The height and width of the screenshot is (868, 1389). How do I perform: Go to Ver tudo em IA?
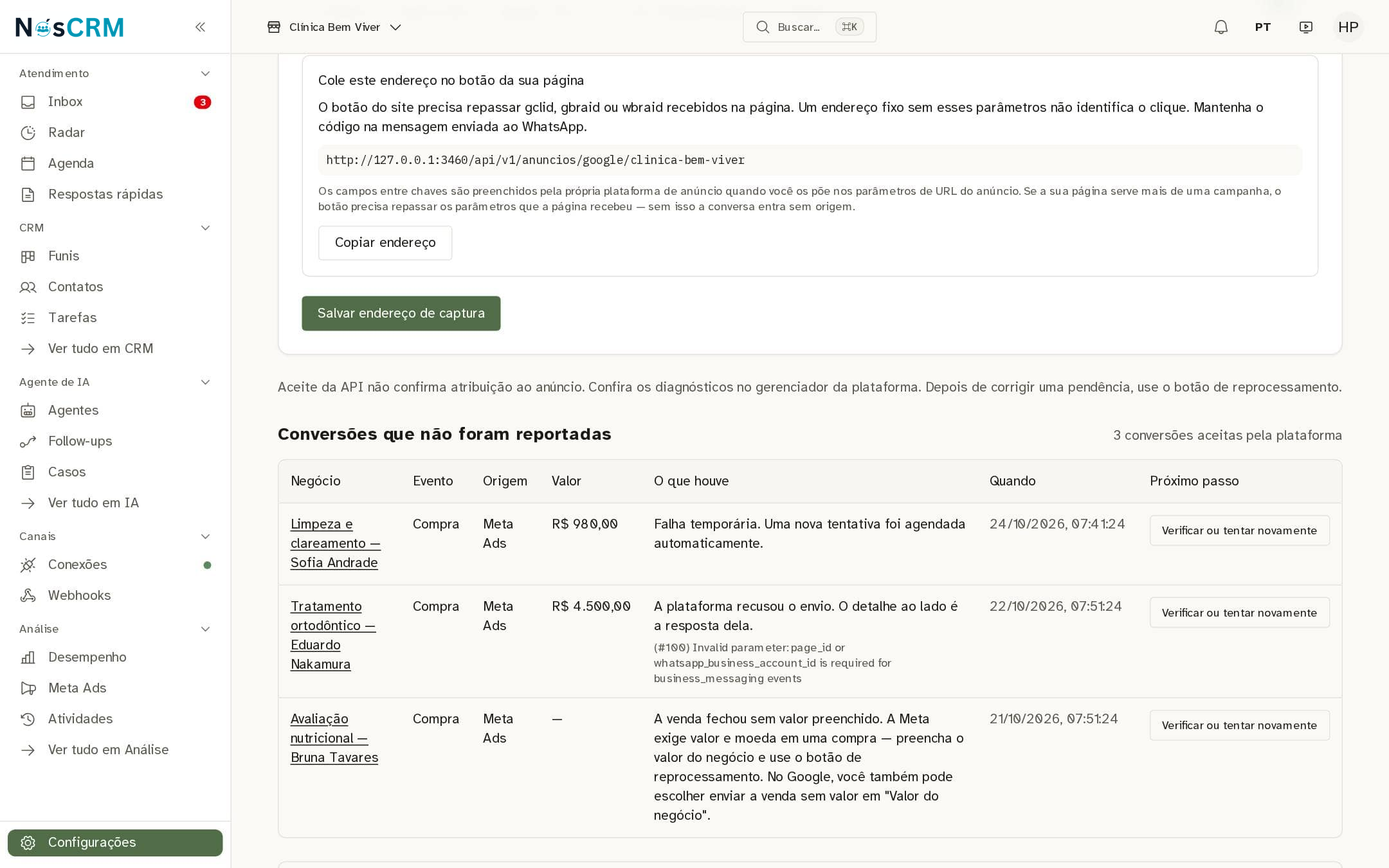93,503
